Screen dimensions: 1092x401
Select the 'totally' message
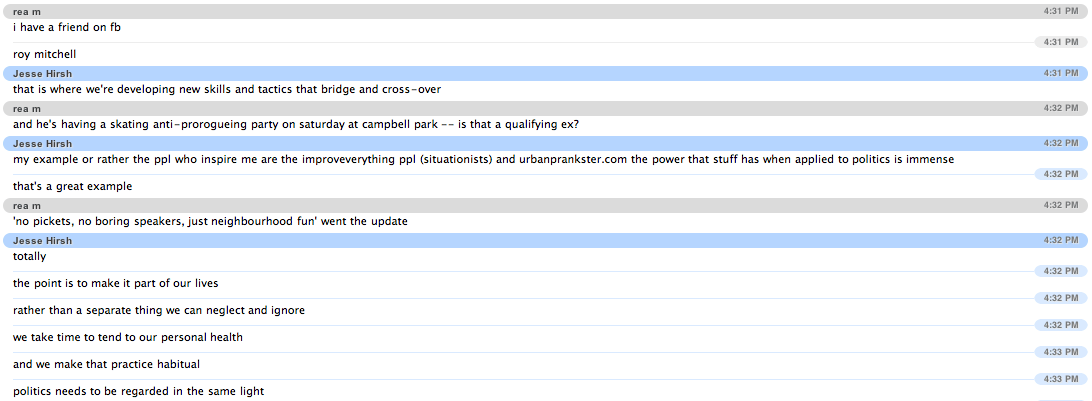point(30,256)
